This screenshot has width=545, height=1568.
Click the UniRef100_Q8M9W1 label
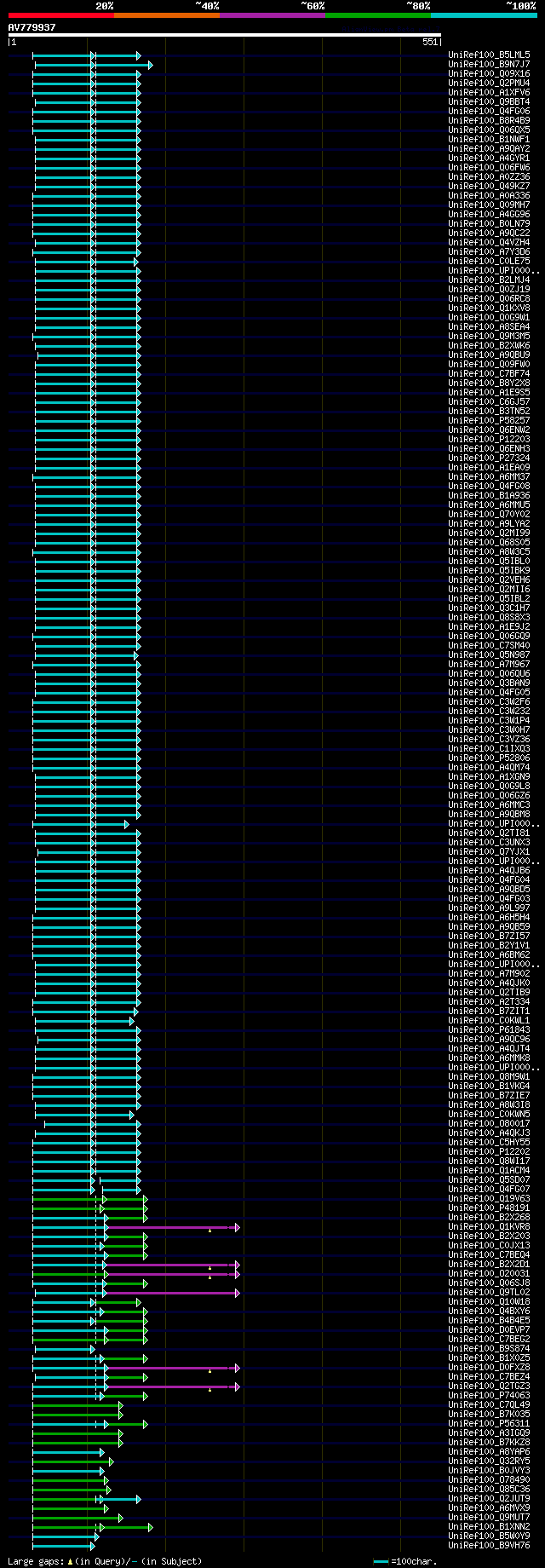tap(489, 1076)
